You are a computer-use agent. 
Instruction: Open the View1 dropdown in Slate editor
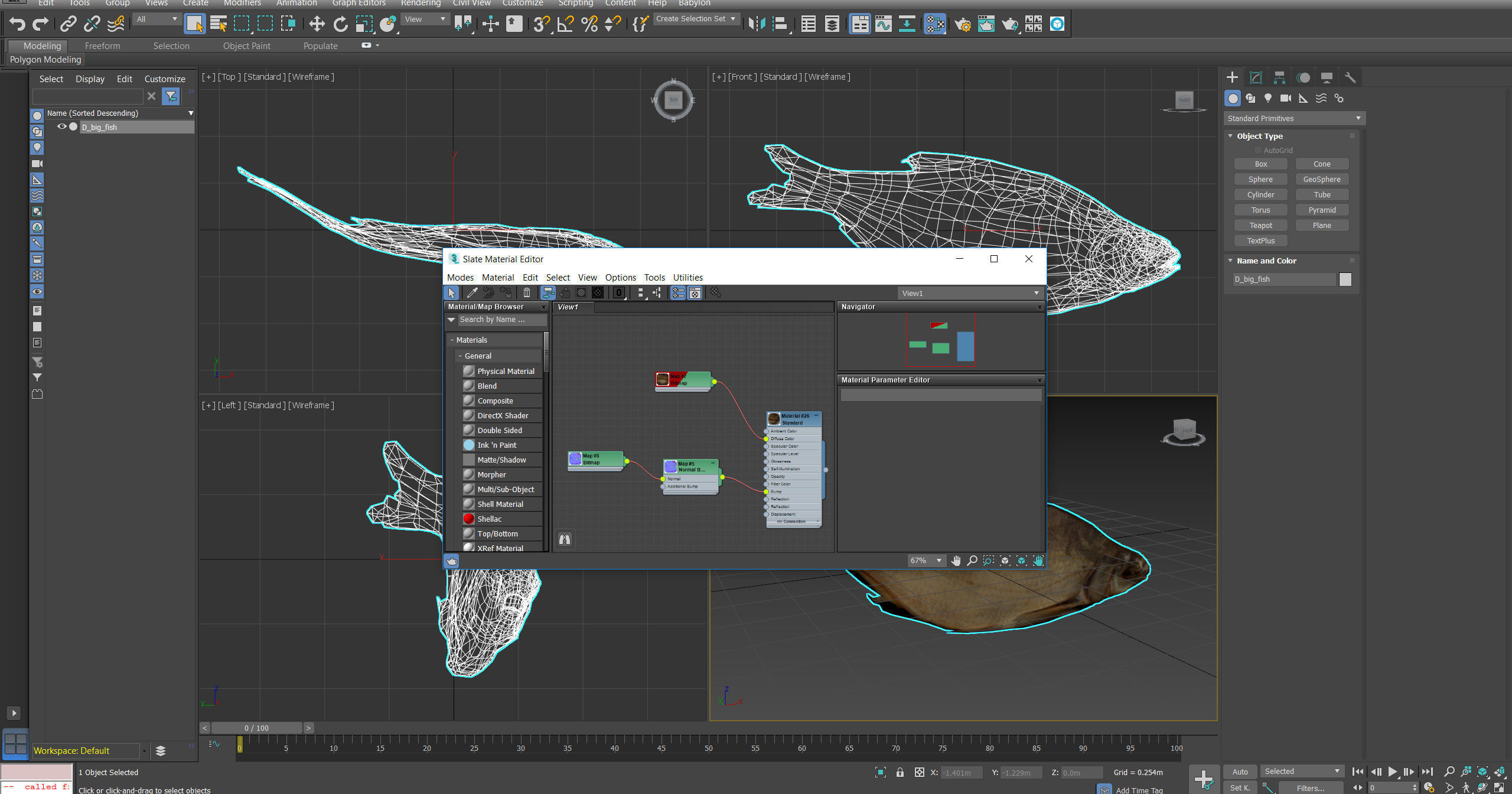pos(970,294)
